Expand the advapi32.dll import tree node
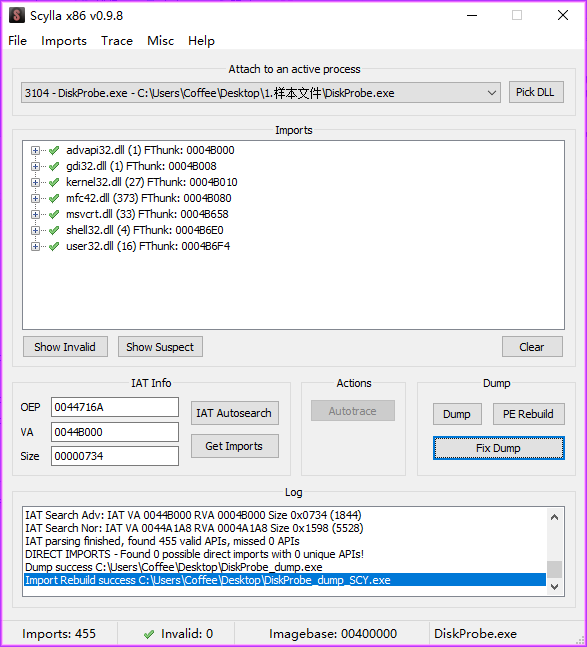The height and width of the screenshot is (647, 587). (x=35, y=150)
